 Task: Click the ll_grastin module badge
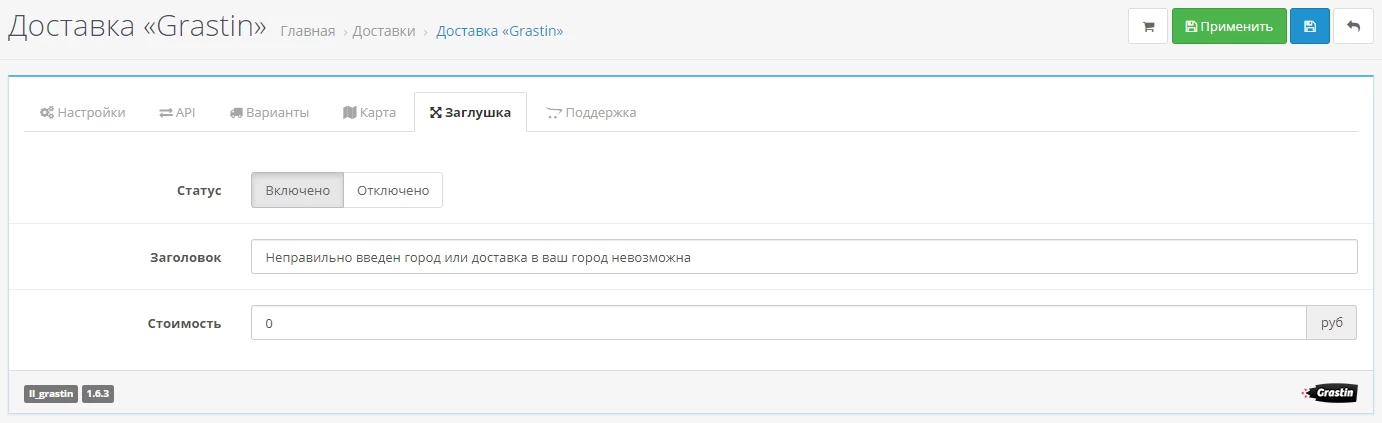coord(51,394)
